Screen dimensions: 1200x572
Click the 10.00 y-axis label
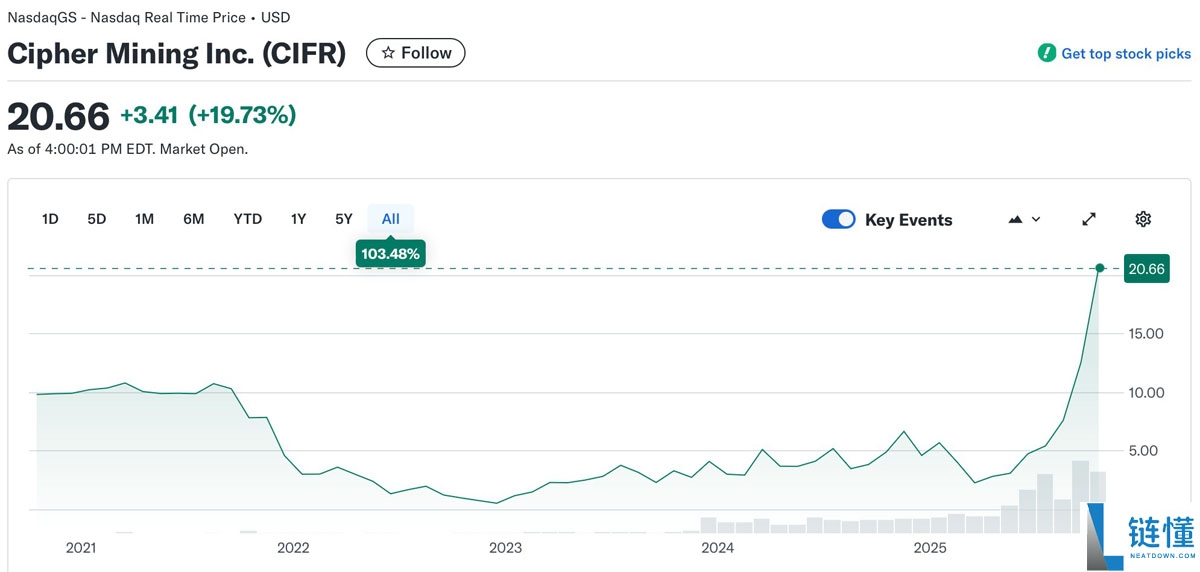pyautogui.click(x=1146, y=392)
